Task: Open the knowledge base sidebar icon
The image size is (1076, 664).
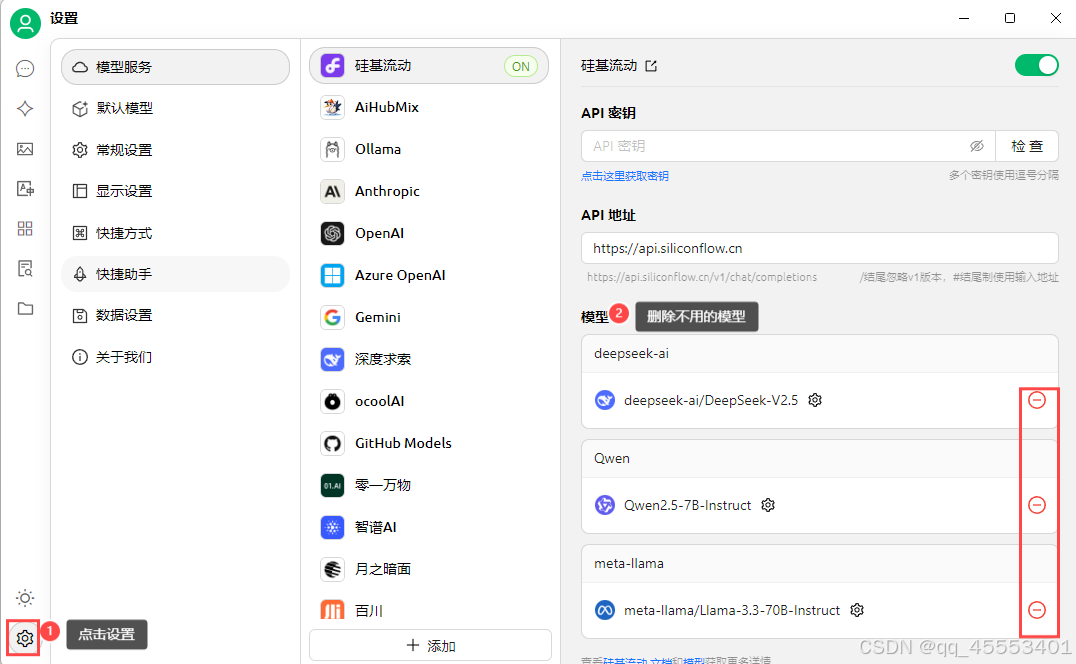Action: pos(25,268)
